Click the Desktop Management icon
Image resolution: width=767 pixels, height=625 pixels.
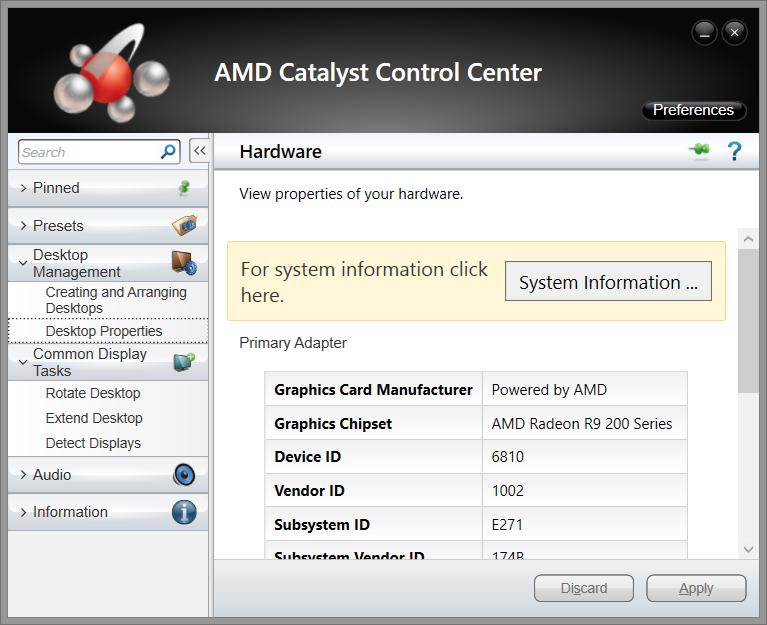[184, 263]
